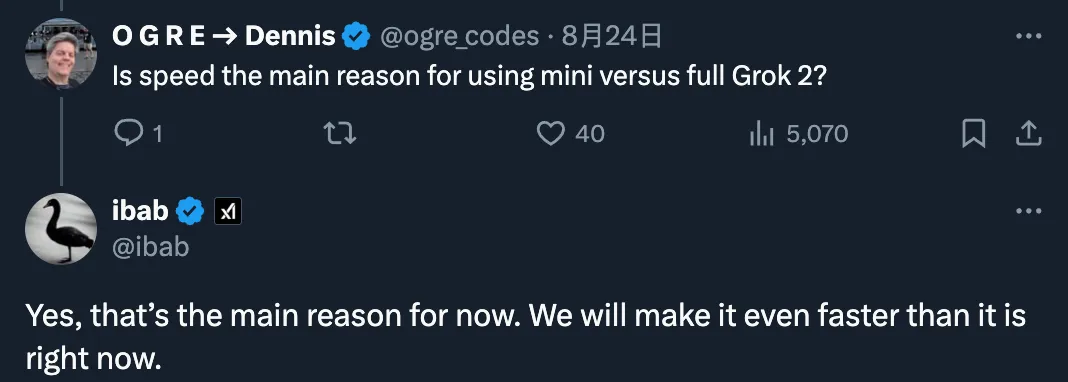This screenshot has width=1068, height=382.
Task: Open ibab's profile from display name
Action: click(x=140, y=212)
